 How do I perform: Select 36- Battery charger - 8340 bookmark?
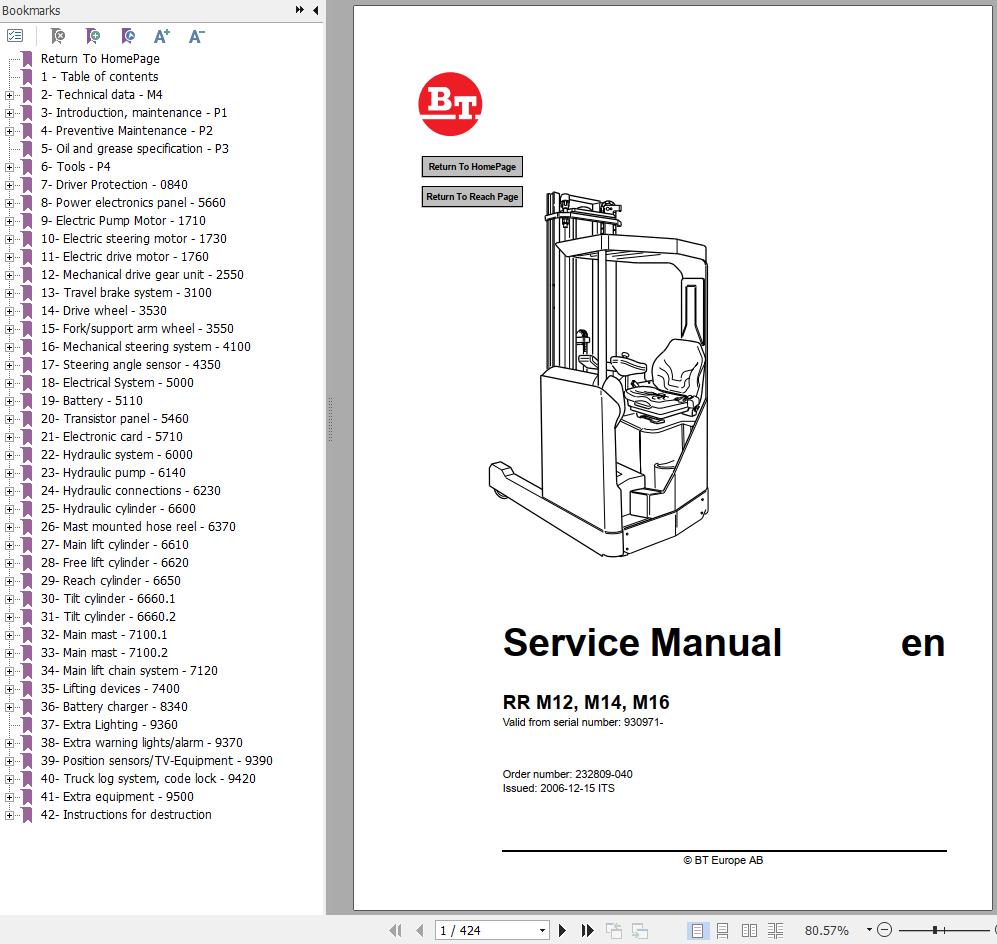tap(114, 707)
